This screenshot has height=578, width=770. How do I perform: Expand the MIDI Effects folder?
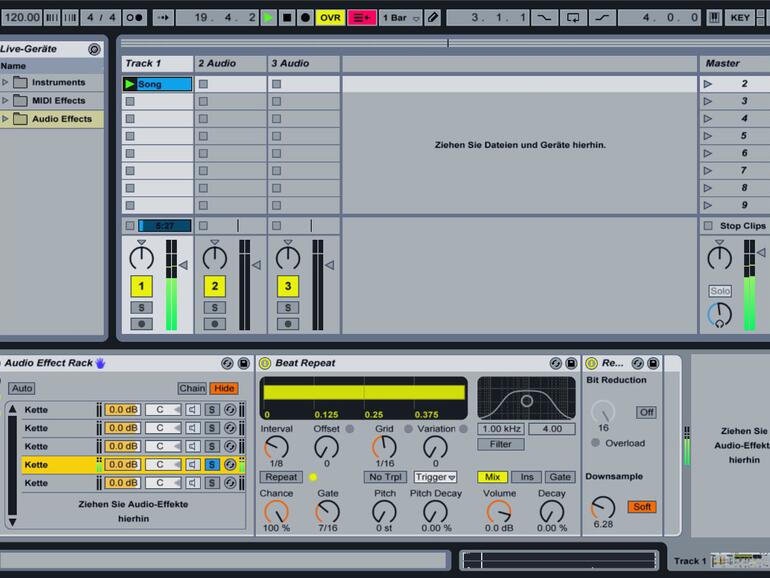click(x=5, y=100)
